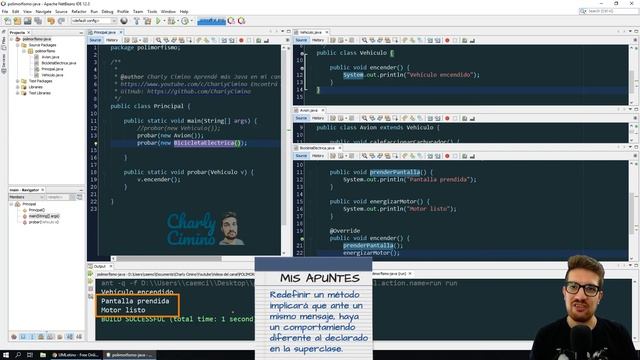Start macro recording in Vehiculo.java editor toolbar
The width and height of the screenshot is (640, 360).
pyautogui.click(x=447, y=40)
